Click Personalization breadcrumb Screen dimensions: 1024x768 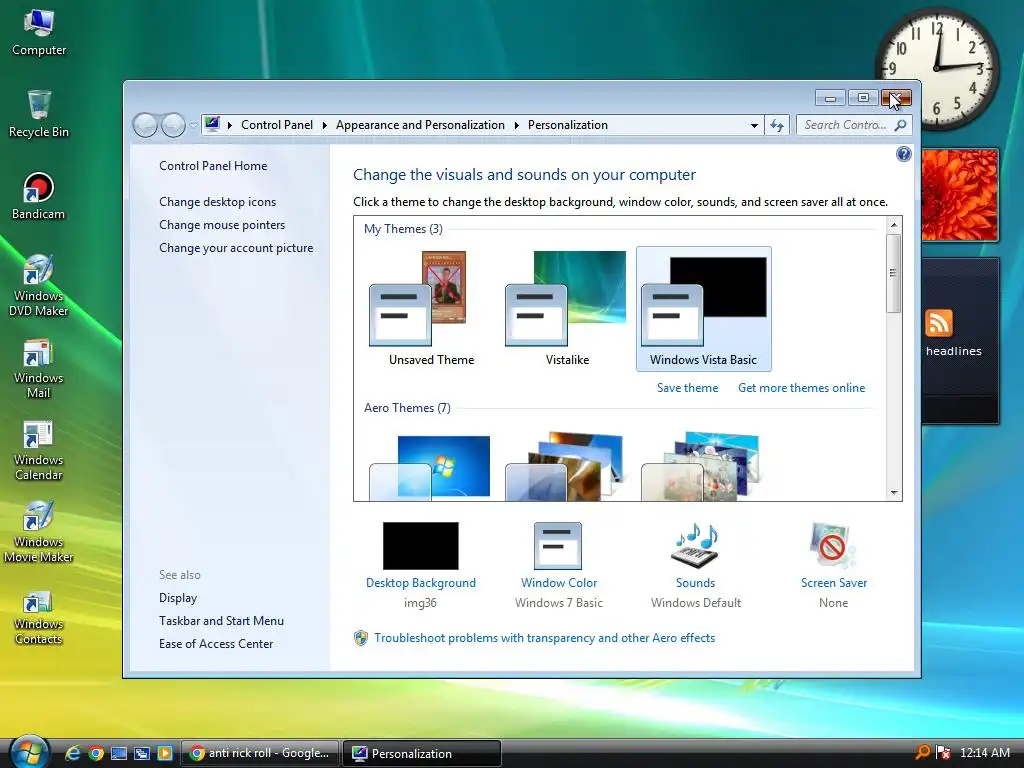tap(568, 125)
